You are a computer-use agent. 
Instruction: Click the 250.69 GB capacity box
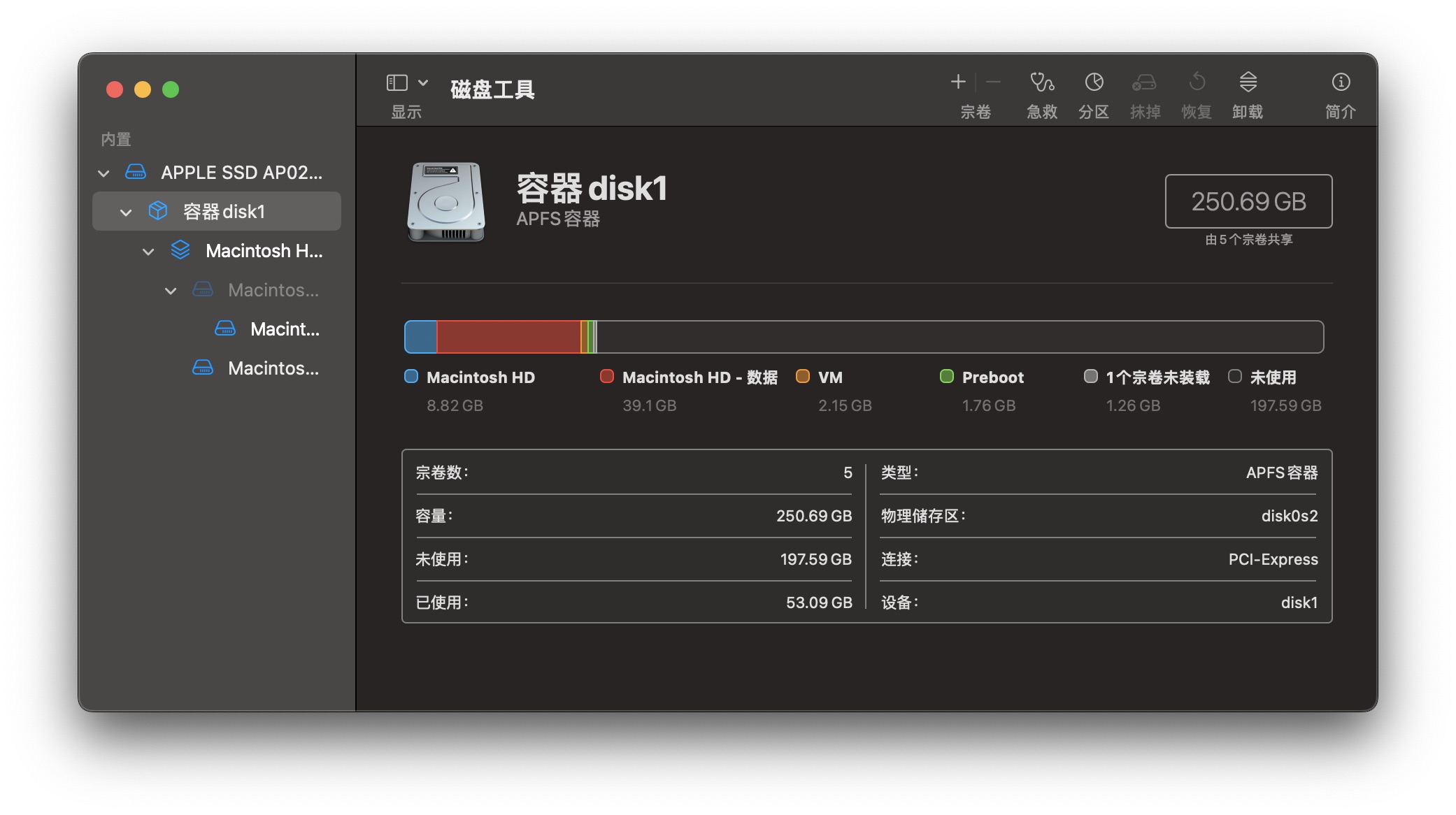[x=1248, y=201]
